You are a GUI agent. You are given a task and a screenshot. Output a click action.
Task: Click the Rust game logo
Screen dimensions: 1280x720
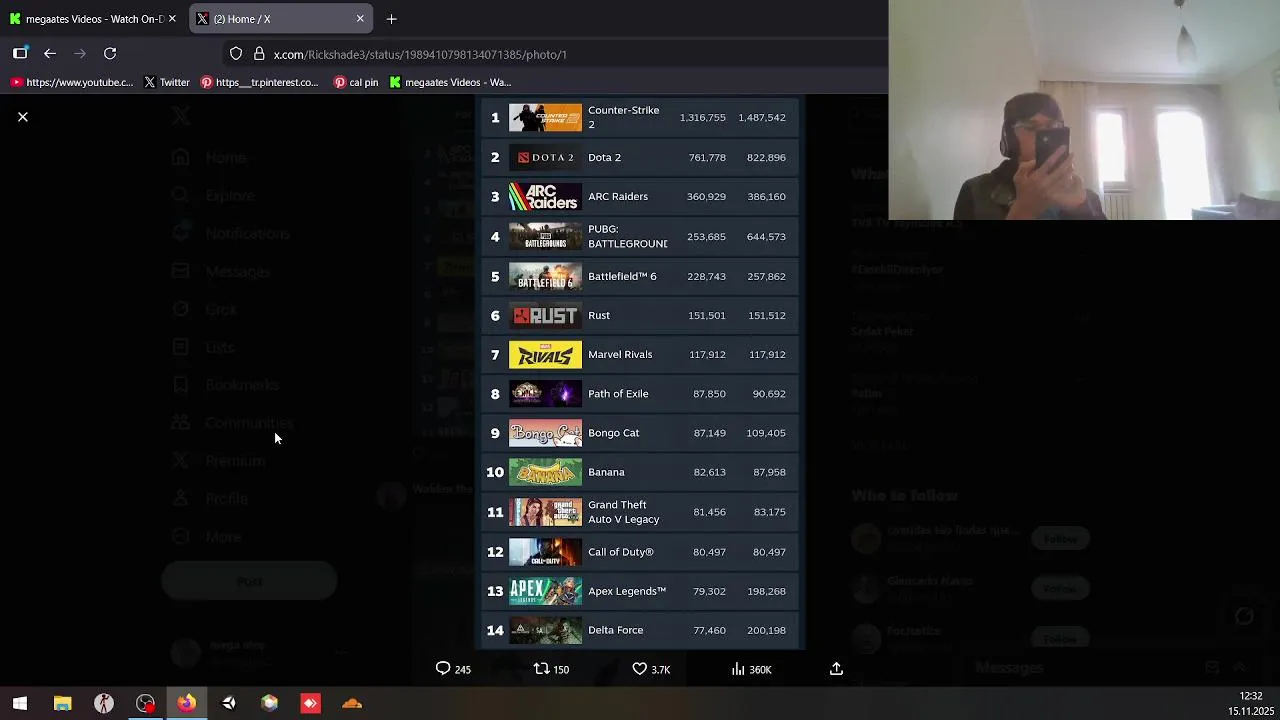coord(545,316)
